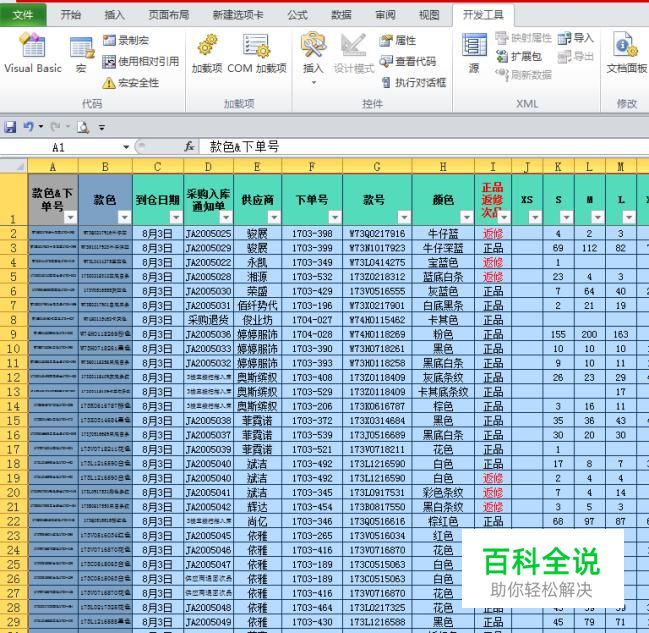Click red 返修 cell in row 21
This screenshot has height=633, width=649.
[x=493, y=507]
